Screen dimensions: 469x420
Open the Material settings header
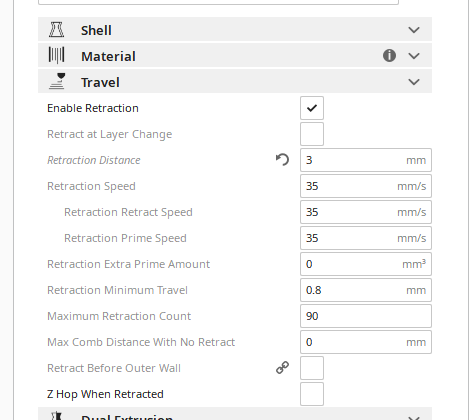click(x=235, y=55)
